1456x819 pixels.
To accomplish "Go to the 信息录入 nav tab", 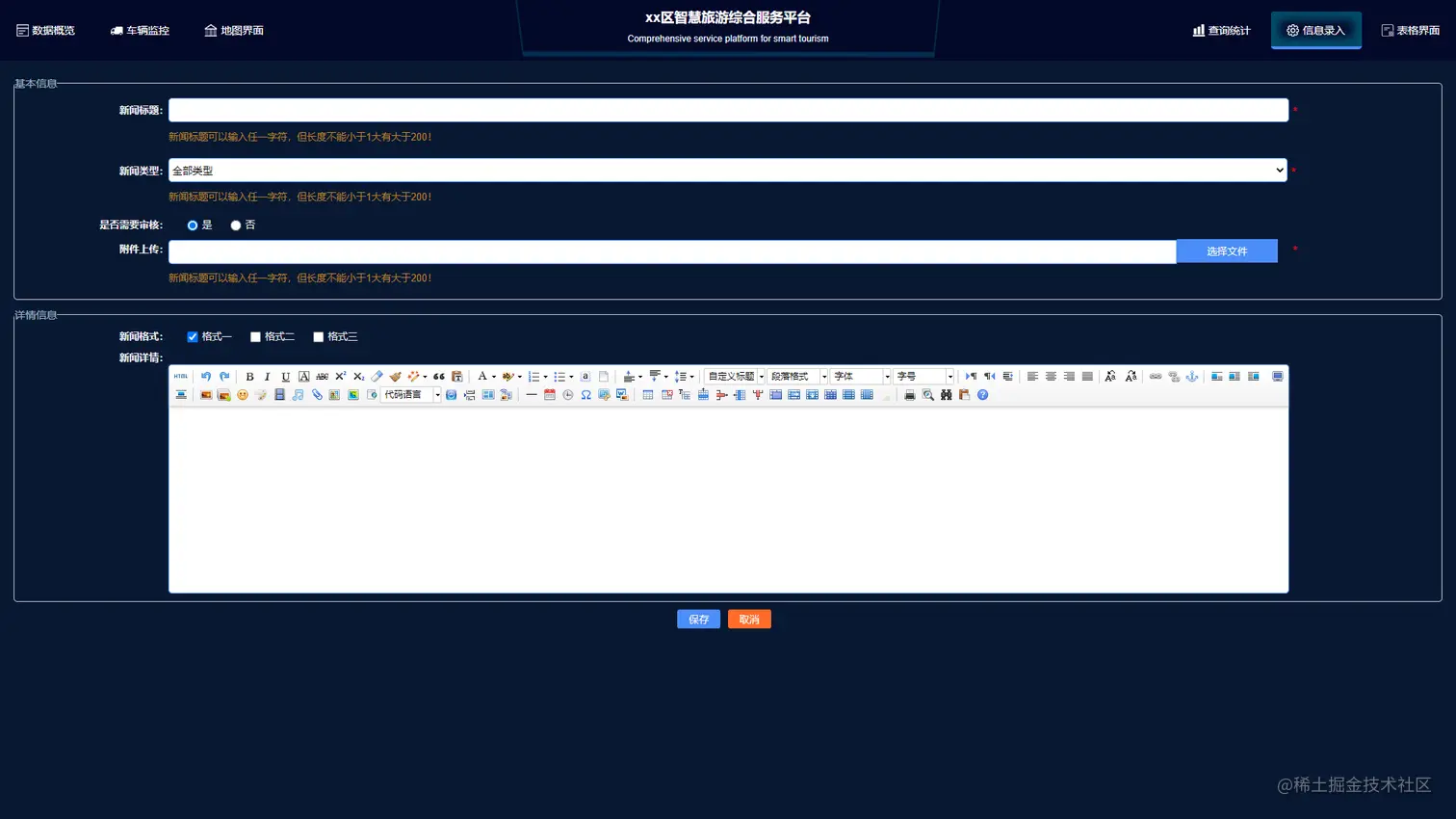I will tap(1315, 31).
